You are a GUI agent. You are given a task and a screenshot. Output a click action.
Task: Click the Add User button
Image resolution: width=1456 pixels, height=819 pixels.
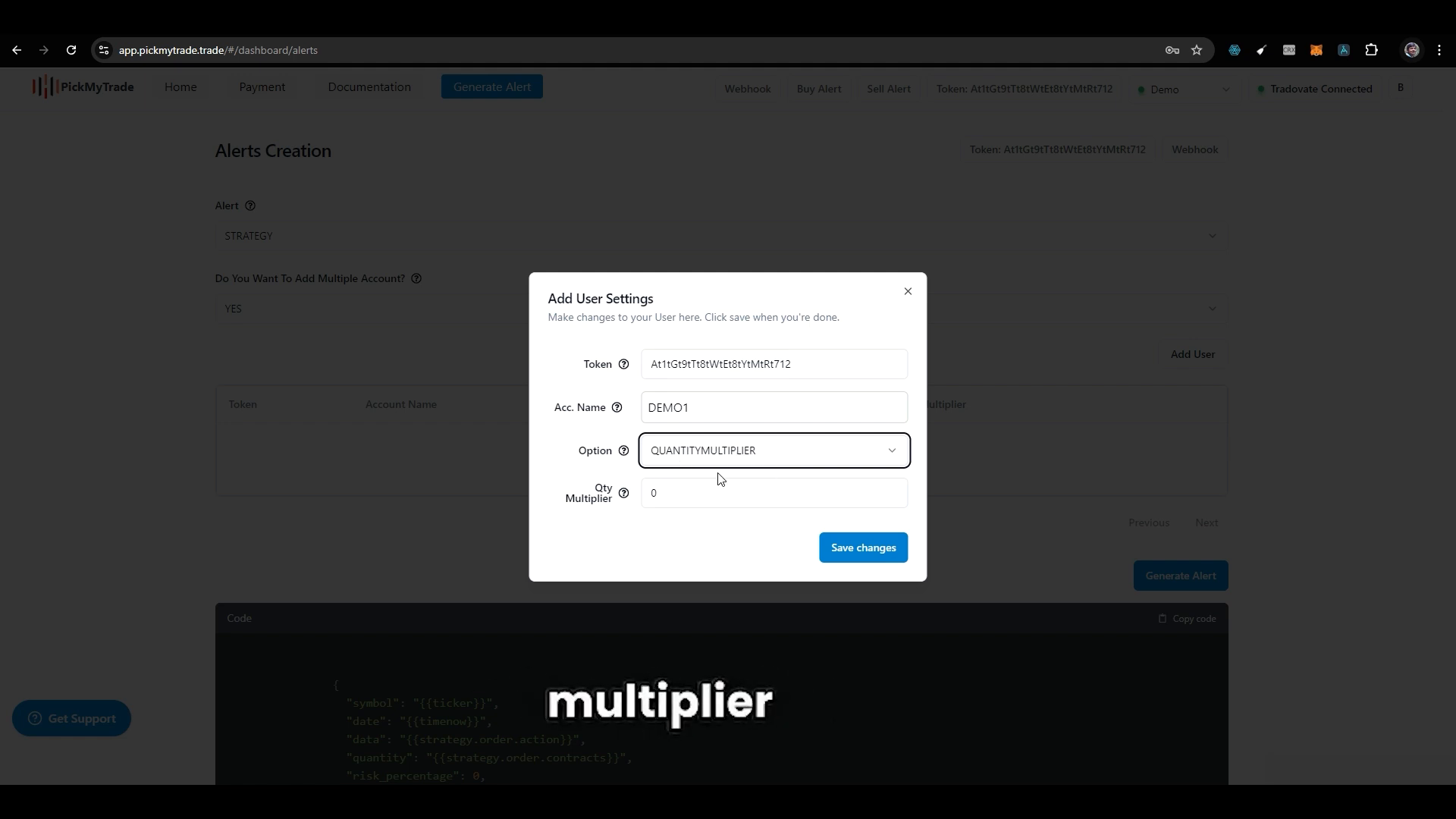point(1193,354)
